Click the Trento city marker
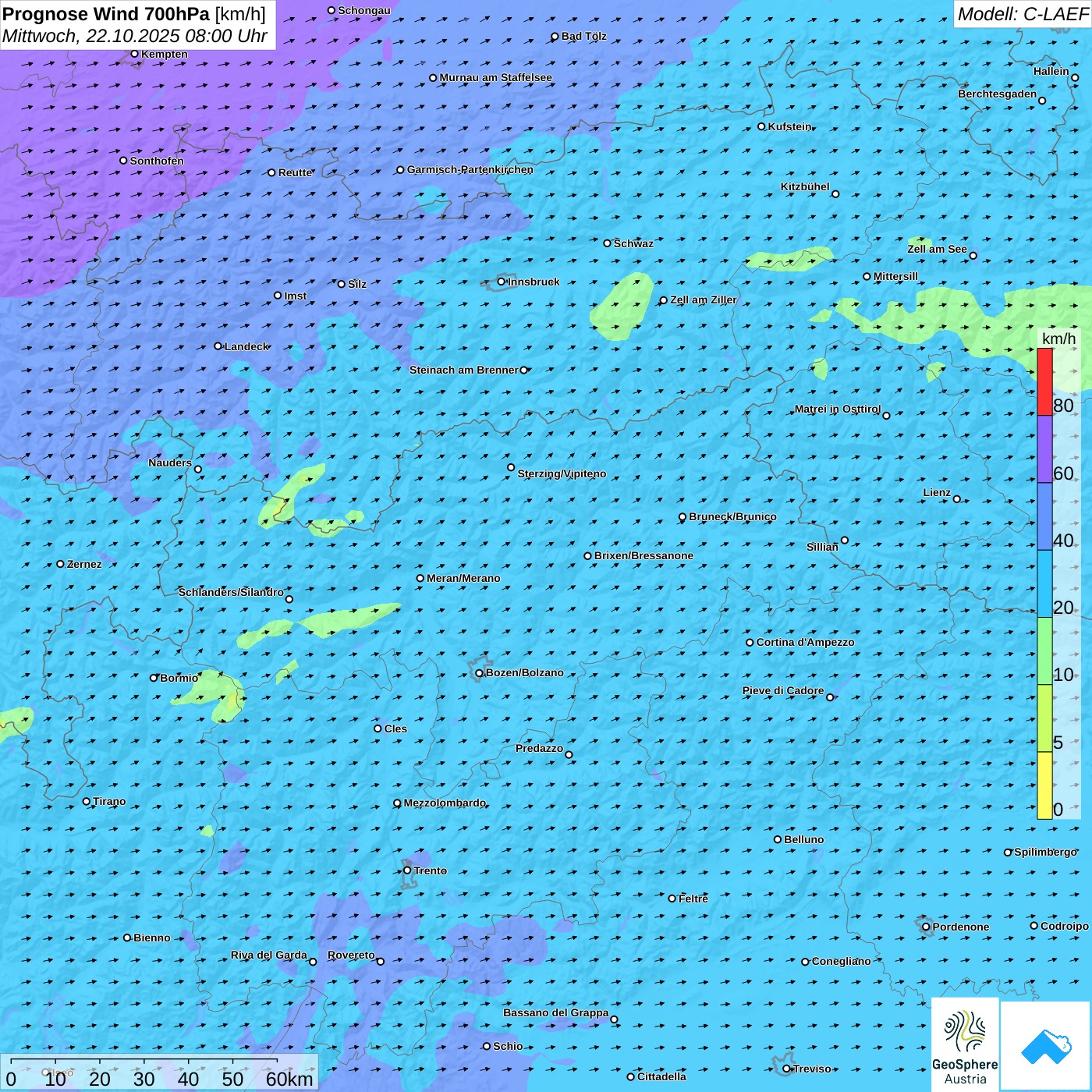Screen dimensions: 1092x1092 [x=407, y=870]
